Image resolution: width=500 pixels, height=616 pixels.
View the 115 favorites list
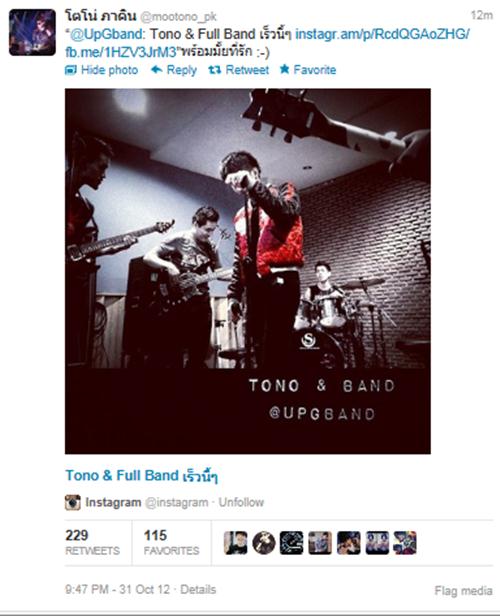pyautogui.click(x=171, y=543)
